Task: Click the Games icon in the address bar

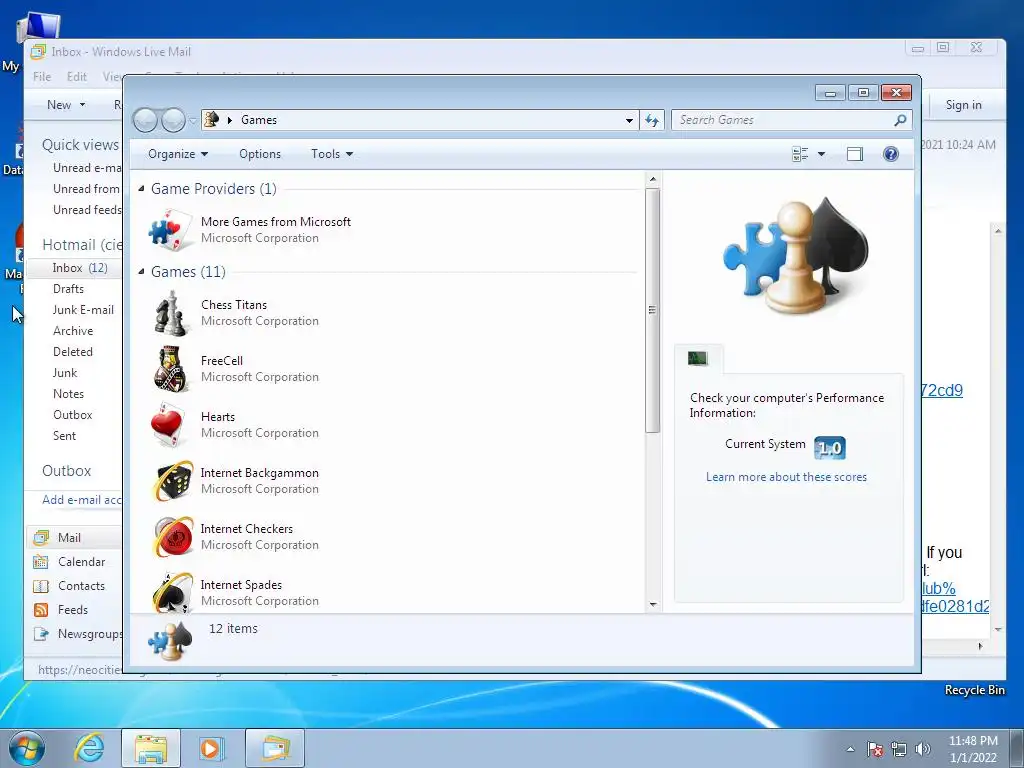Action: (212, 120)
